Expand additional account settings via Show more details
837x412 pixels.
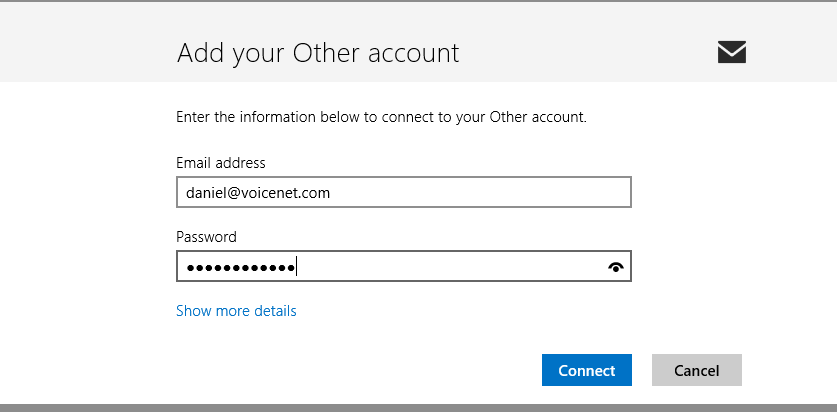click(236, 311)
